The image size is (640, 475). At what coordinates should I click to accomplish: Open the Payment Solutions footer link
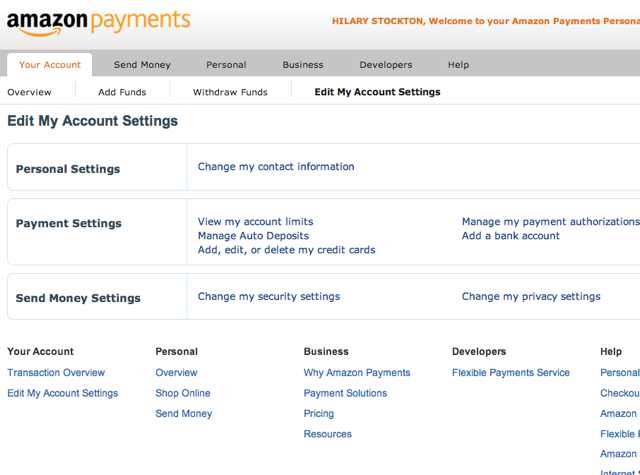(345, 393)
